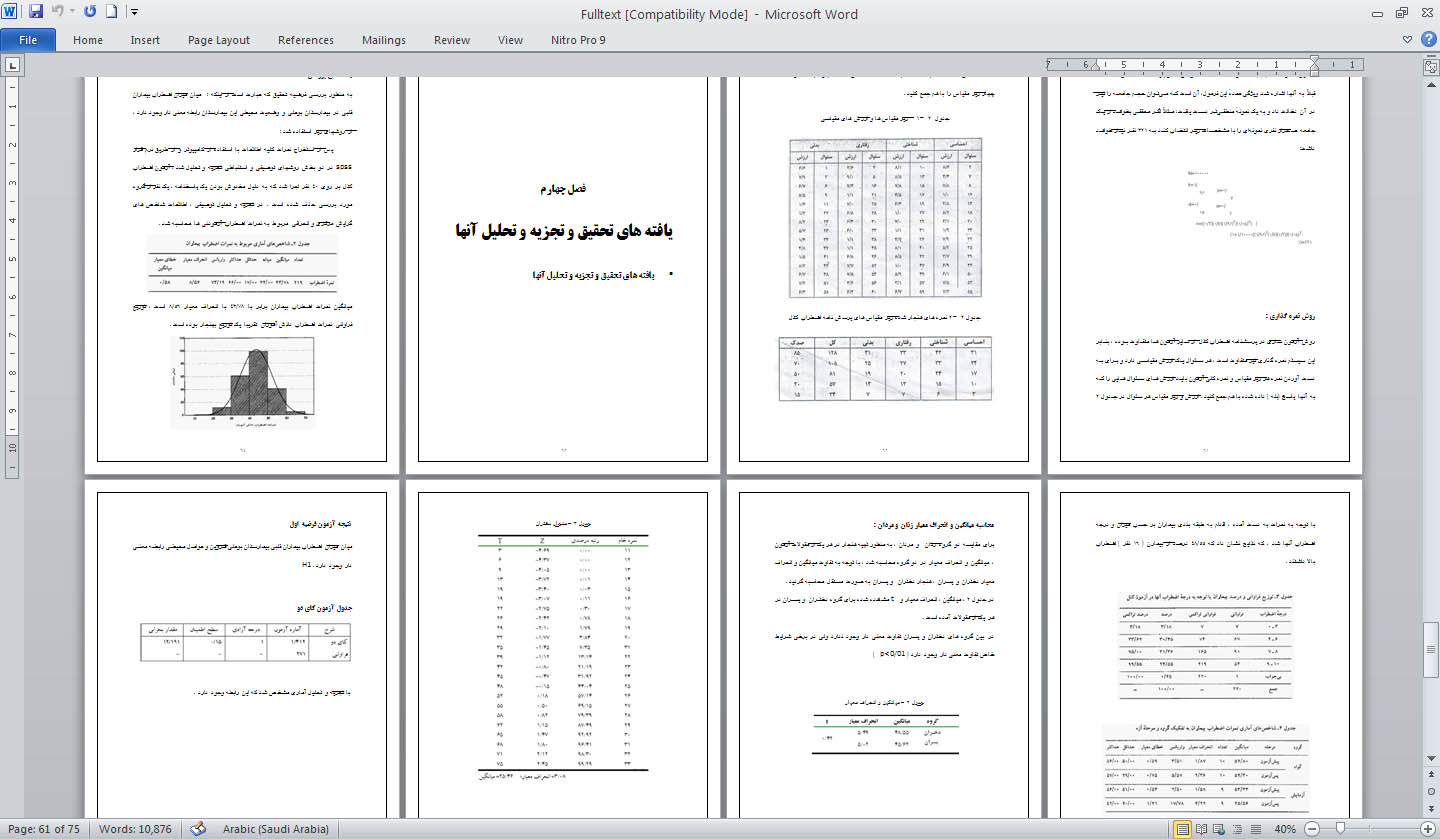Open the References ribbon tab
Screen dimensions: 1440x839
[306, 40]
